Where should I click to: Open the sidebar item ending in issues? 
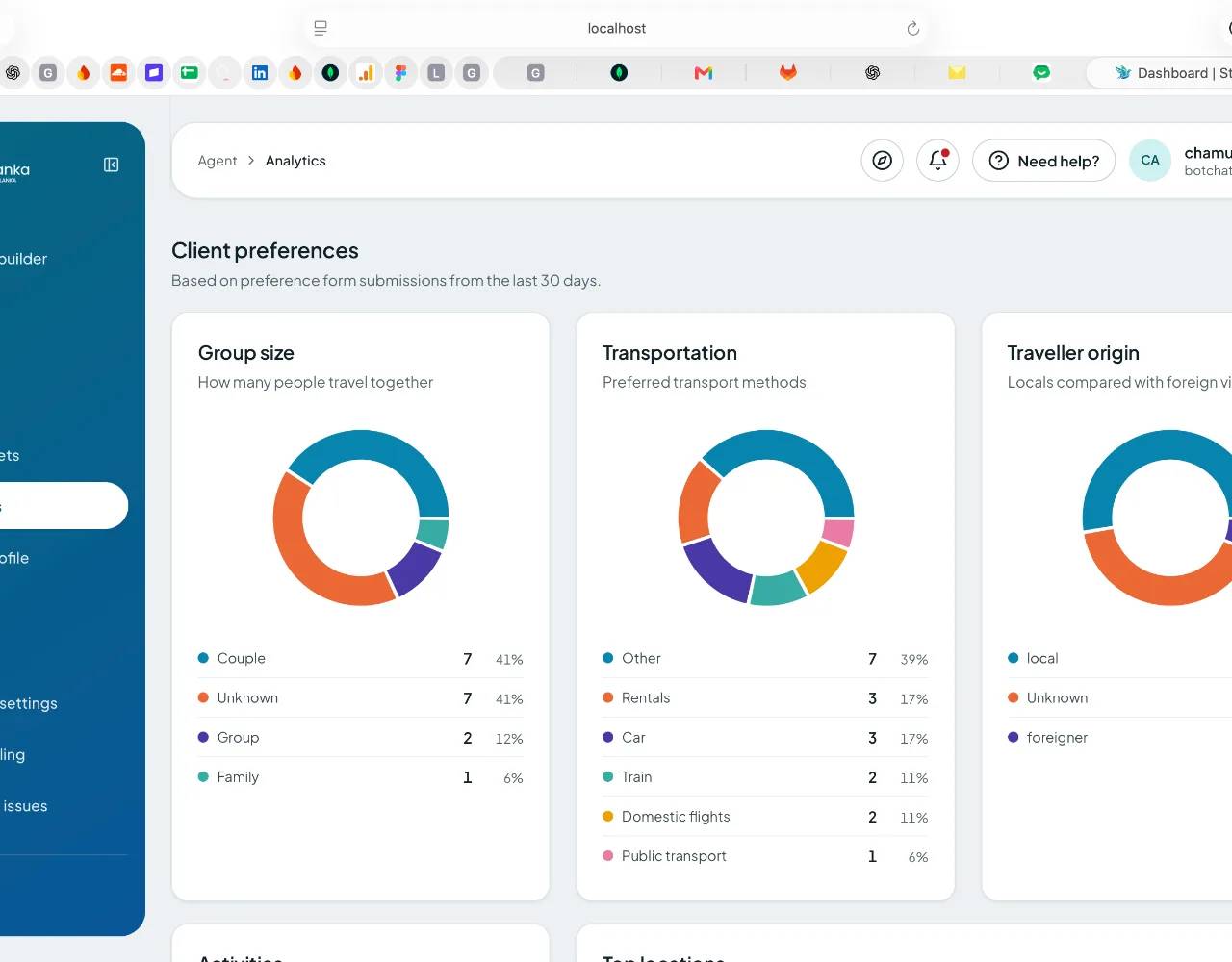pos(25,806)
